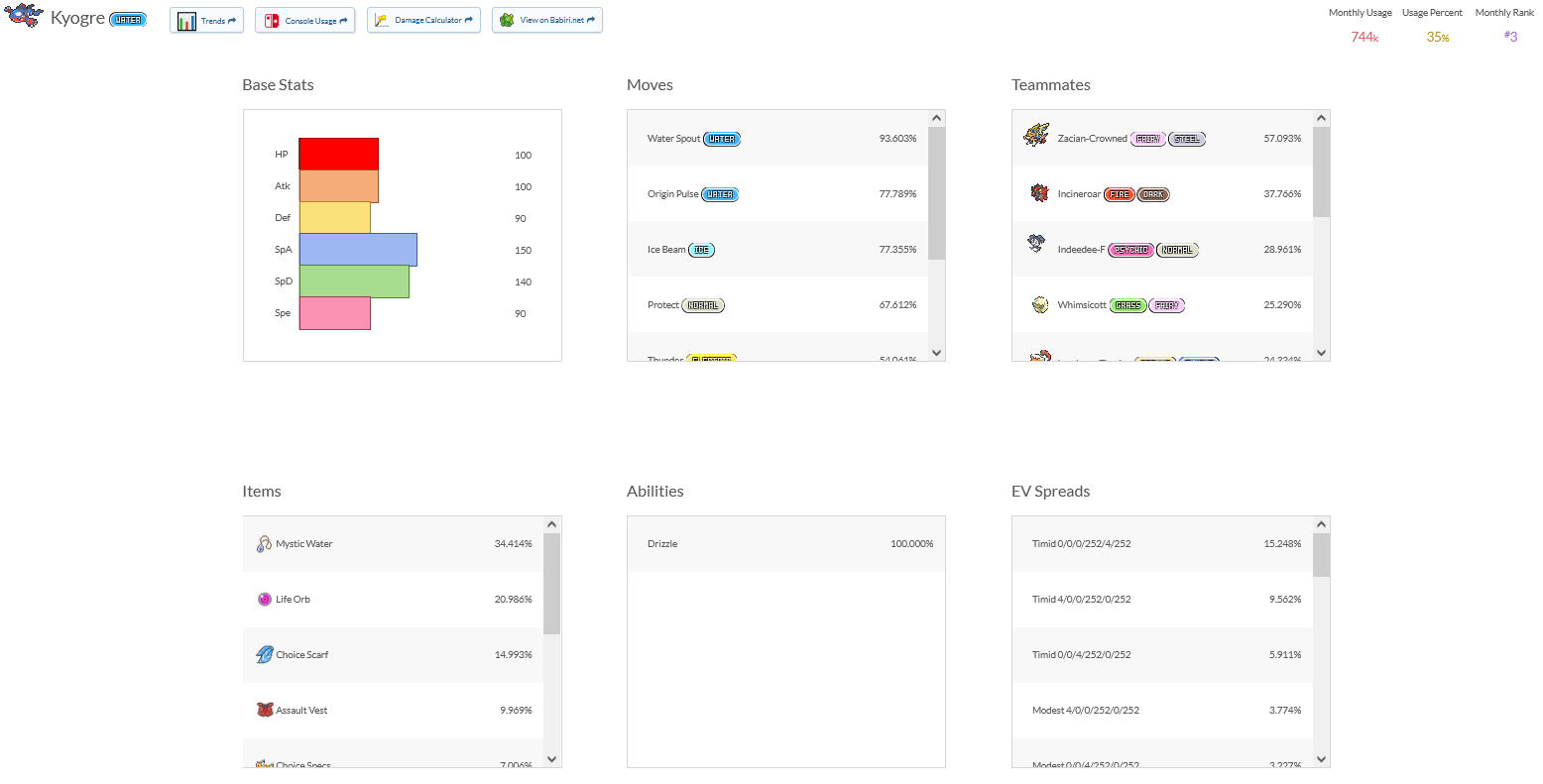Click Psychic type badge on Indeedee-F
1543x784 pixels.
click(x=1130, y=250)
